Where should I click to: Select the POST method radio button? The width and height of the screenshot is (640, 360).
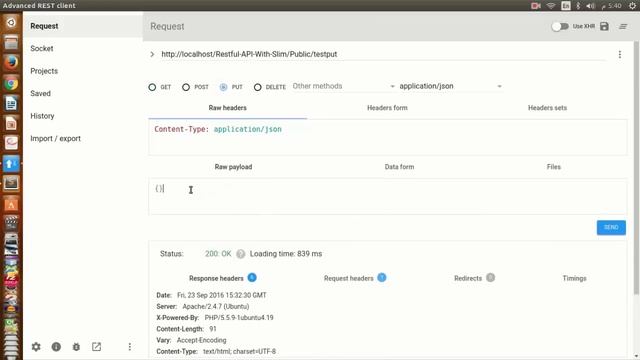pyautogui.click(x=186, y=87)
